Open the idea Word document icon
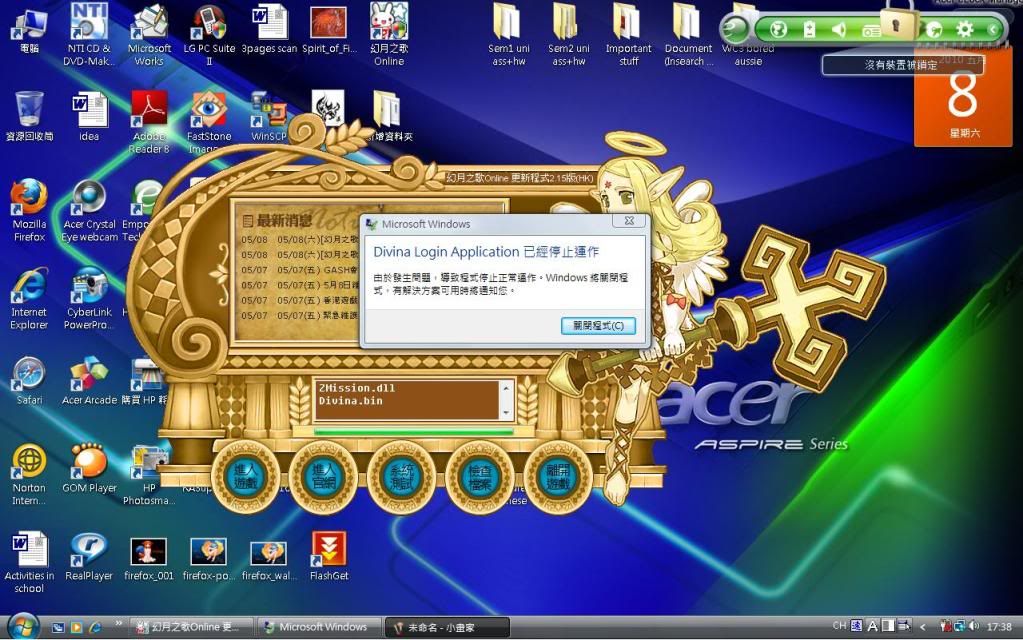The height and width of the screenshot is (640, 1023). tap(89, 115)
